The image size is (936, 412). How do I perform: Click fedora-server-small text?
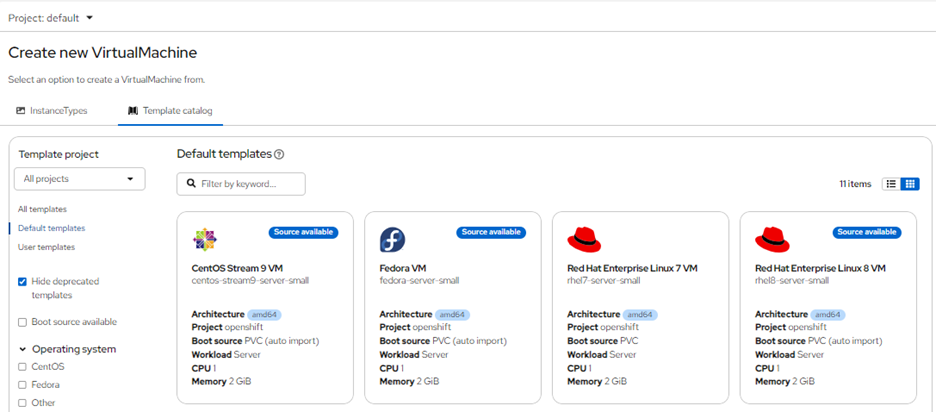[419, 280]
